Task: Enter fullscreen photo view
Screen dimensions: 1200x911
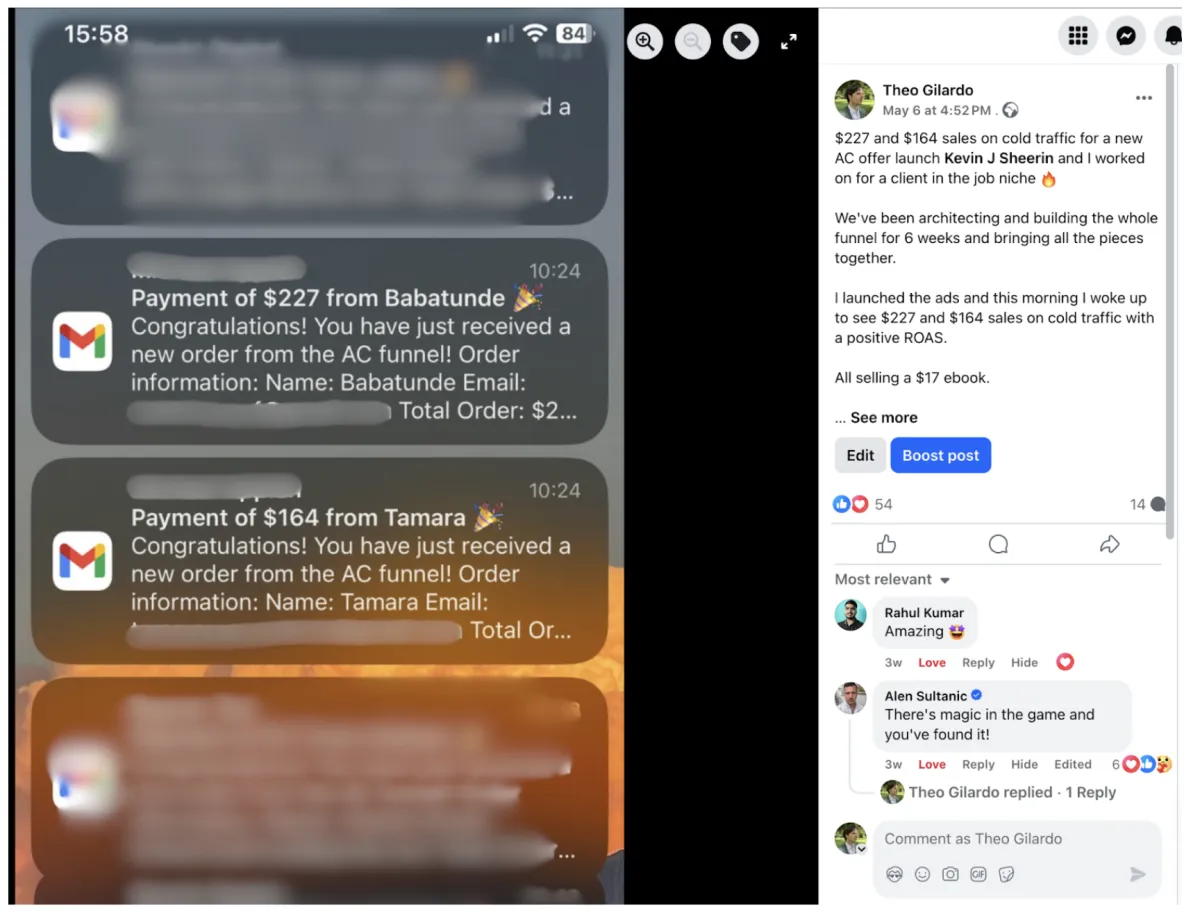Action: pos(789,41)
